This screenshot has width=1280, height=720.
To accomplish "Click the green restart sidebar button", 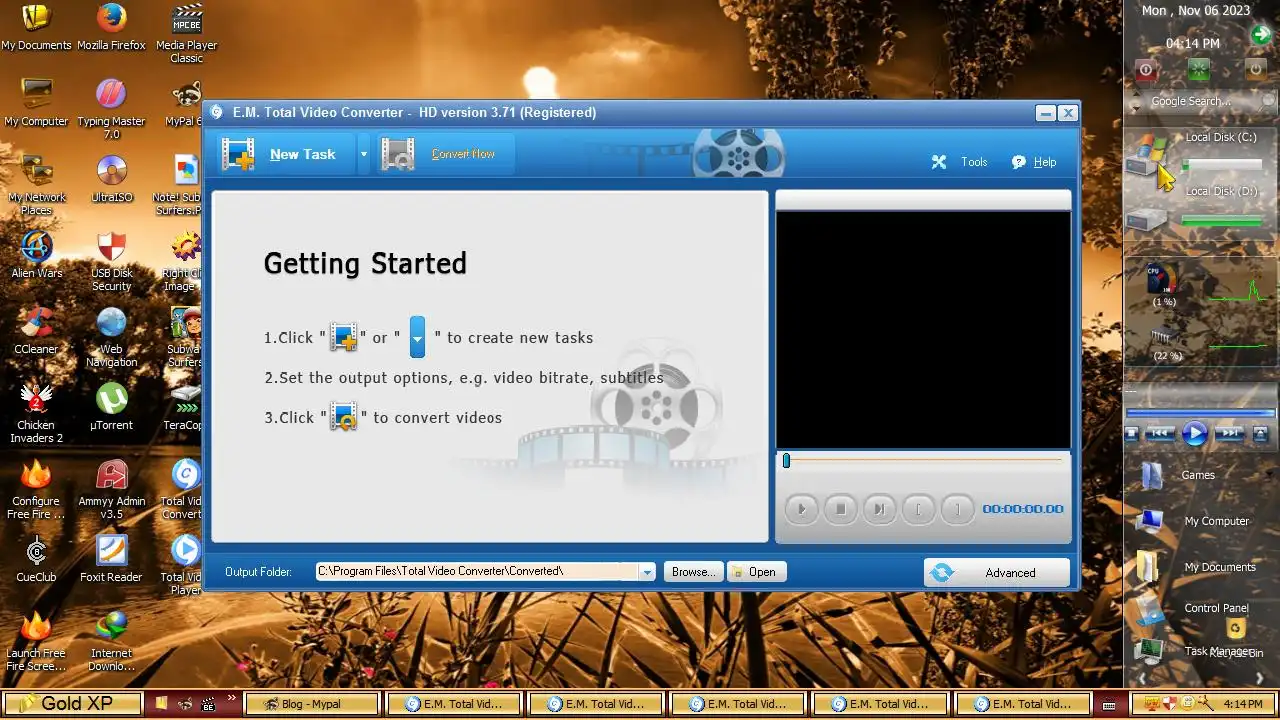I will tap(1199, 70).
